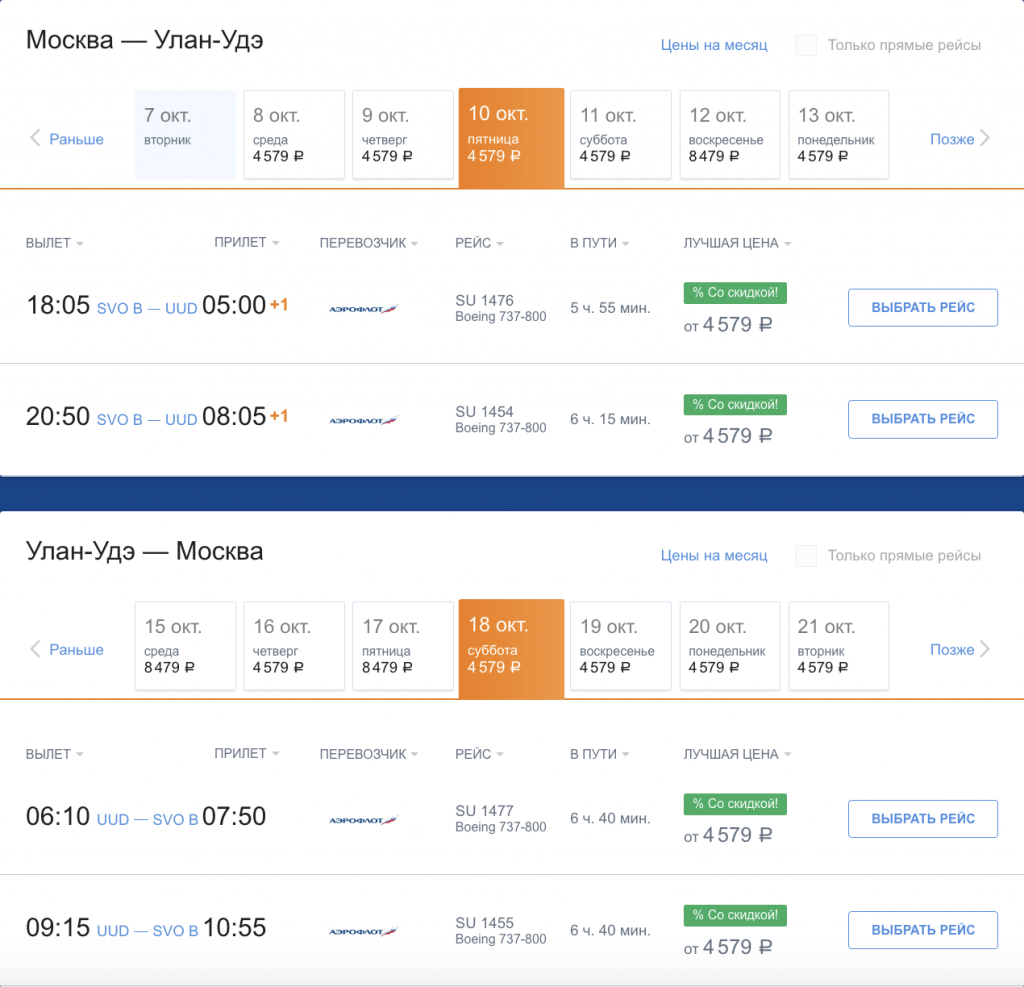
Task: Click the green 'Со скидкой!' badge for SU 1476
Action: pos(735,293)
